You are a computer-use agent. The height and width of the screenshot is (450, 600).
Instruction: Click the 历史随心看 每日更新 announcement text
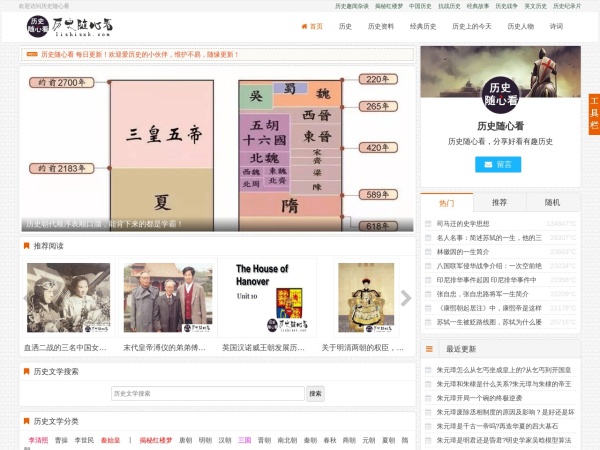click(140, 54)
